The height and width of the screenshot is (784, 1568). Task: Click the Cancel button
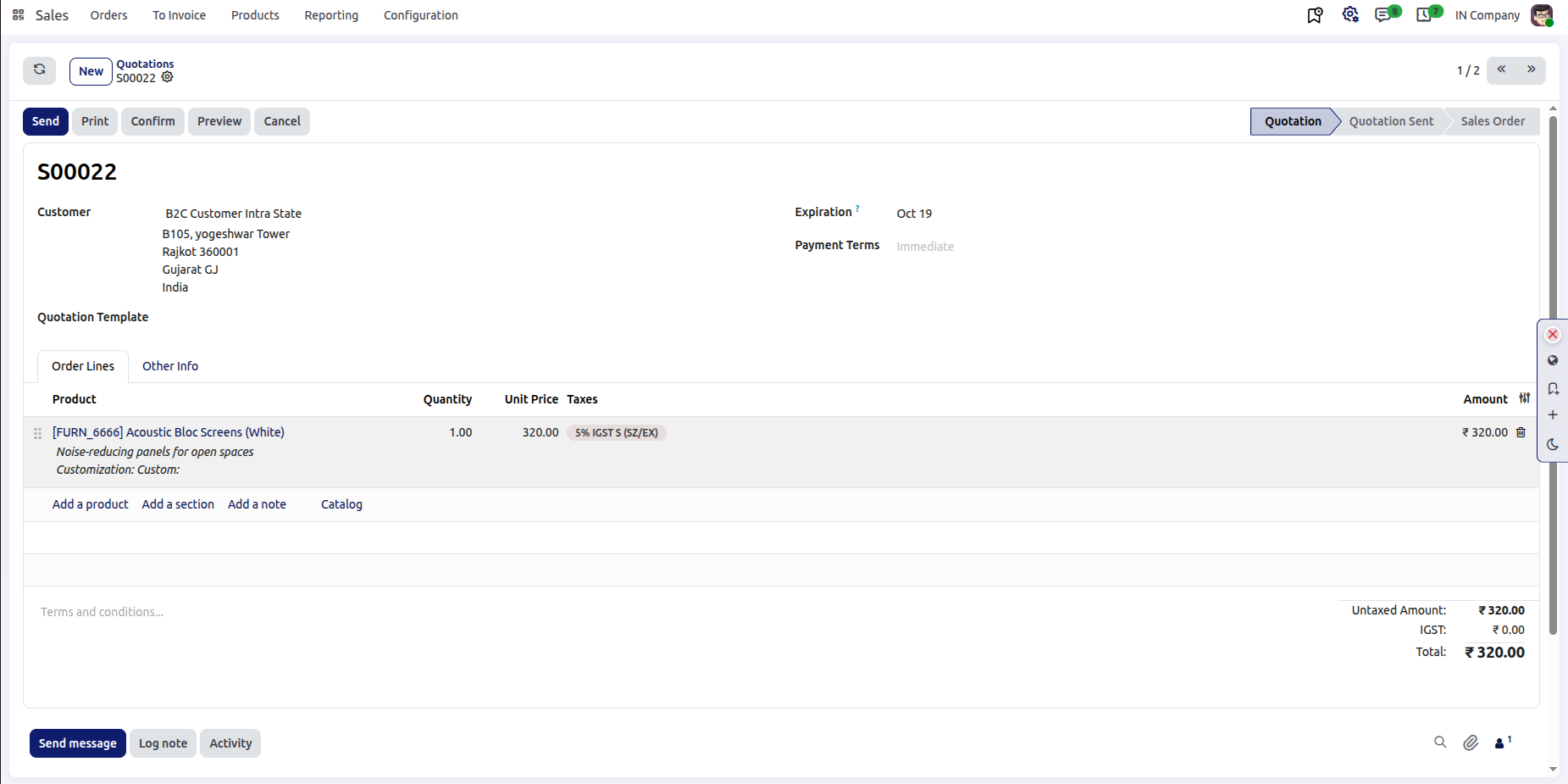282,121
